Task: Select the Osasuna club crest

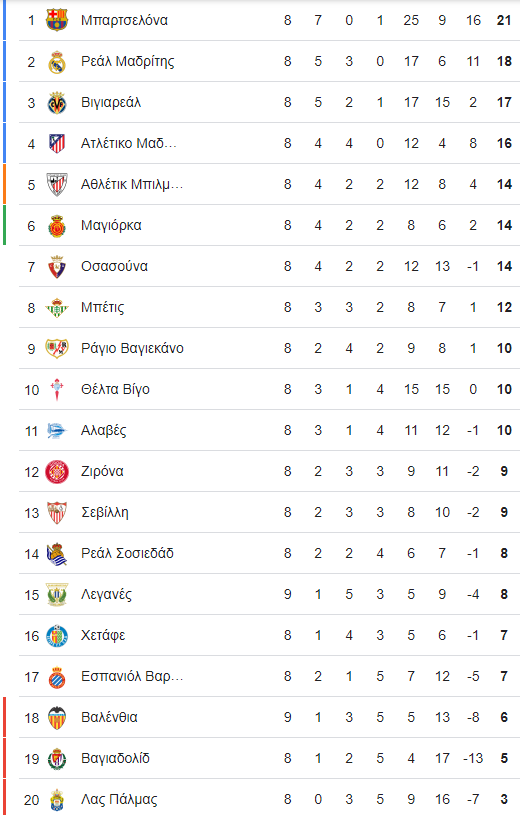Action: pyautogui.click(x=57, y=266)
